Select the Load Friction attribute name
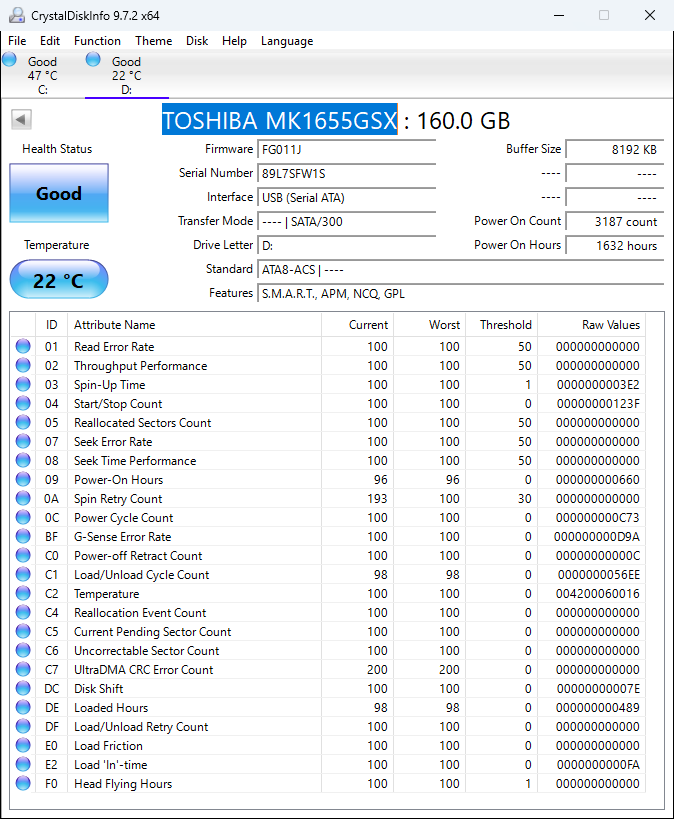Screen dimensions: 674x819 108,746
